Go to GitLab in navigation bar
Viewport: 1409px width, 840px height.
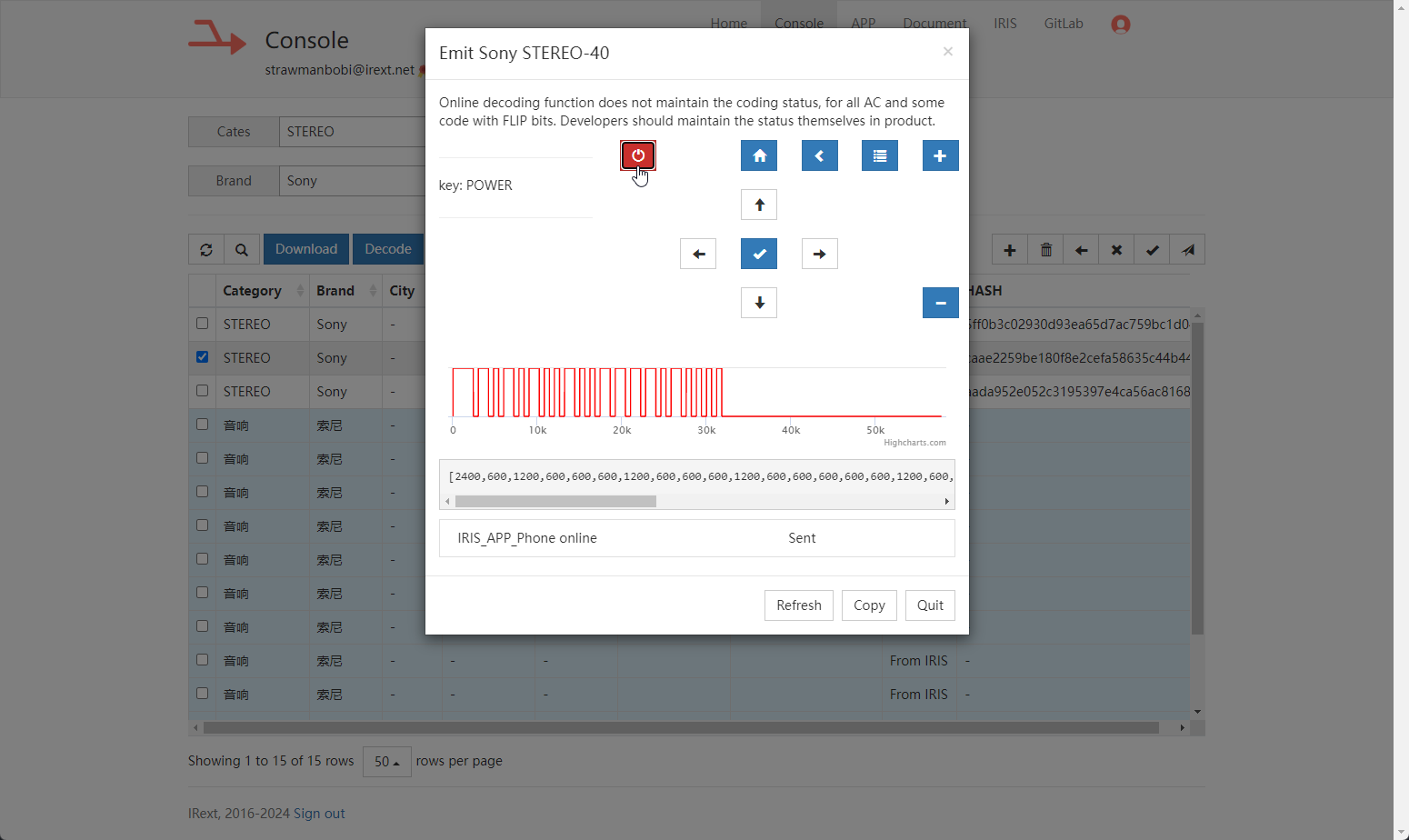coord(1063,24)
